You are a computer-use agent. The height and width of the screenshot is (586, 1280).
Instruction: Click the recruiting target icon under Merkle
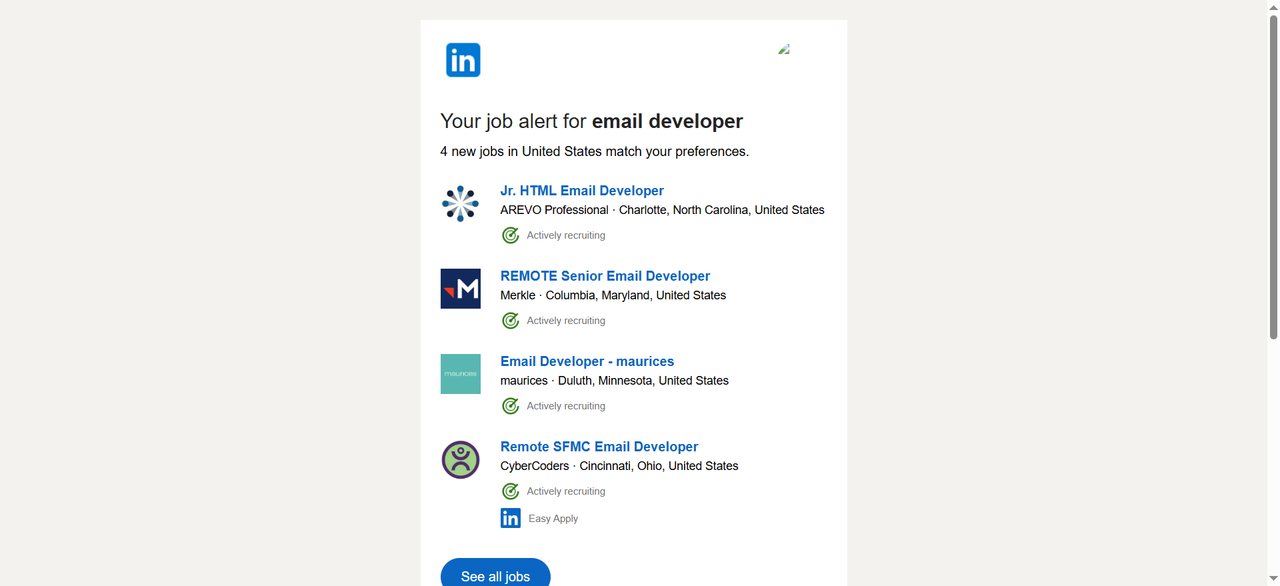click(510, 321)
